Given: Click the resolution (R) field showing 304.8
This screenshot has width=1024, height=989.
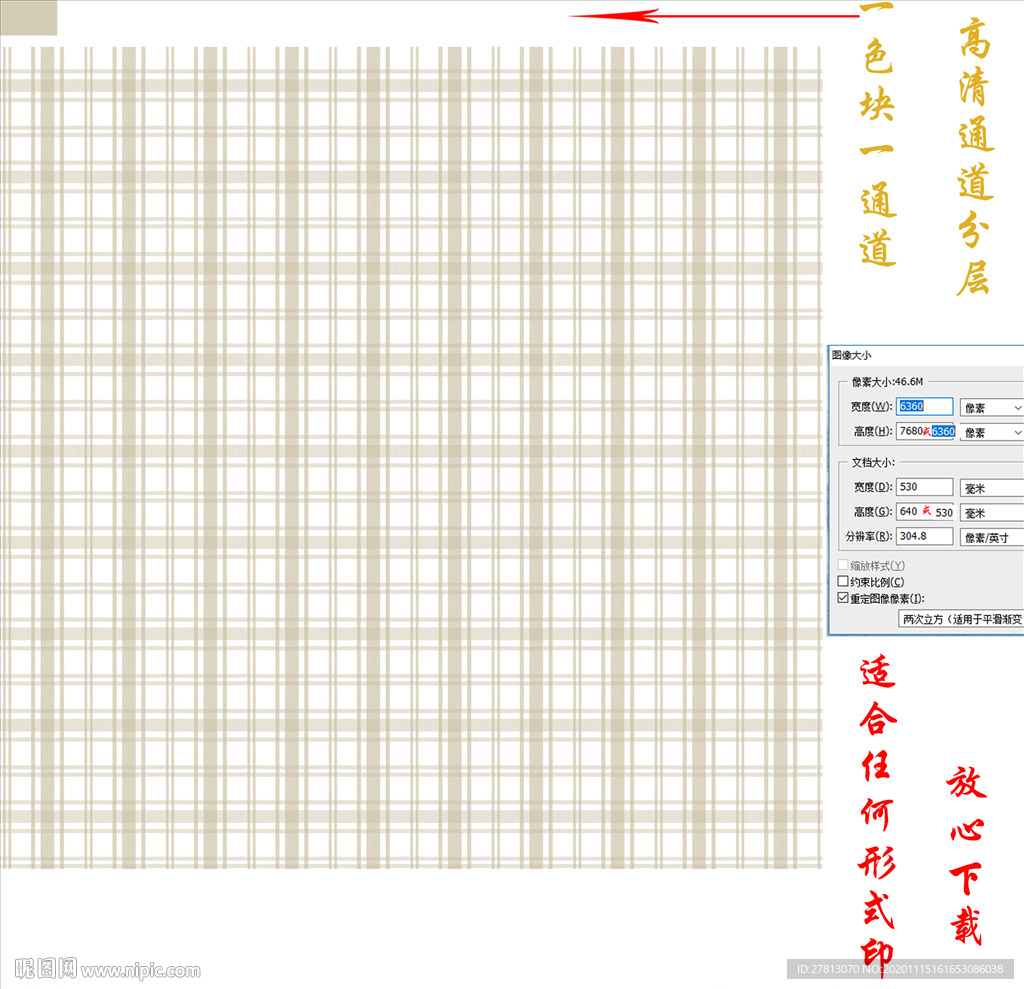Looking at the screenshot, I should pyautogui.click(x=925, y=537).
